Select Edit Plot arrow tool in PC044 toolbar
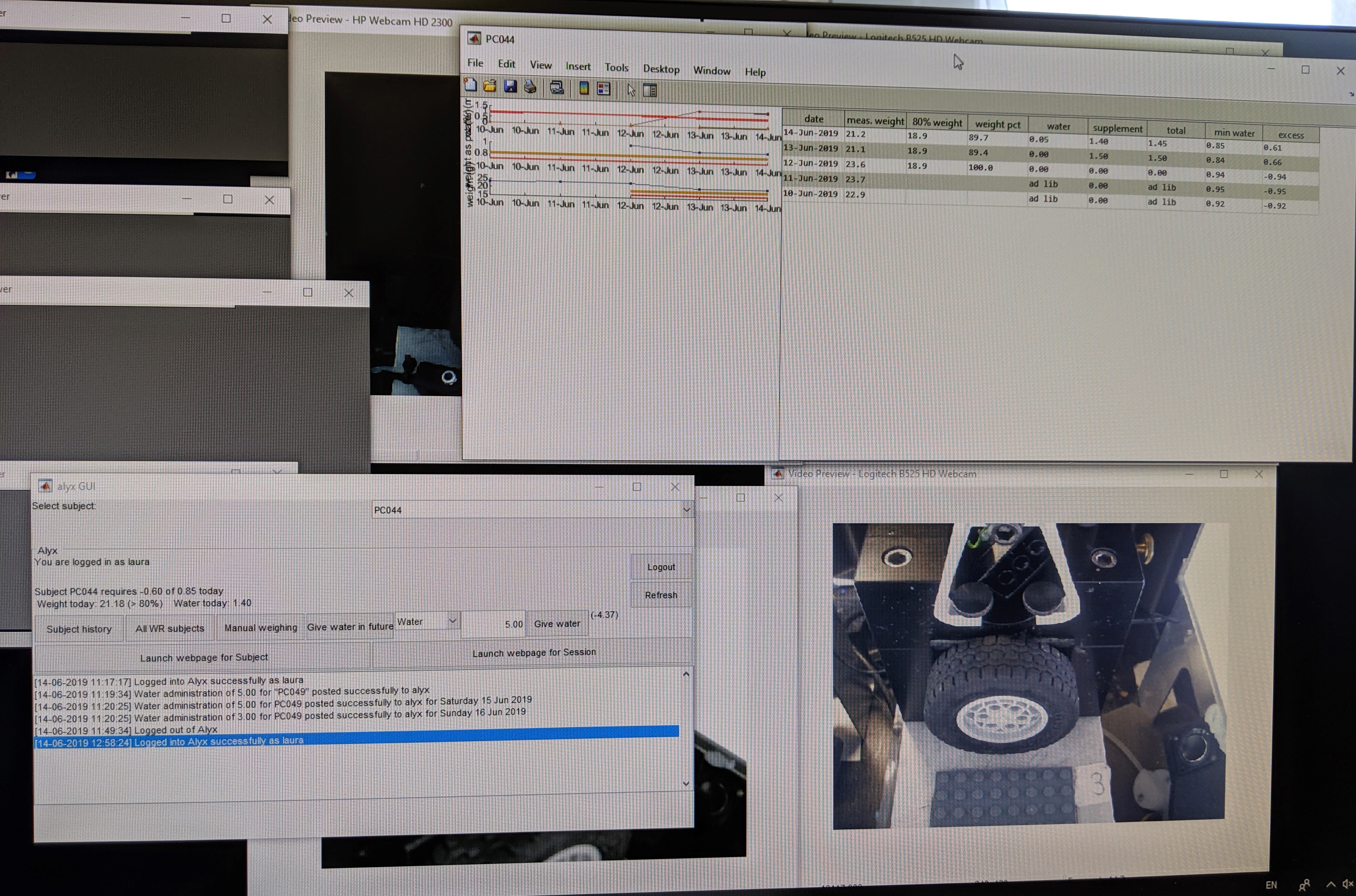This screenshot has height=896, width=1356. [x=631, y=90]
